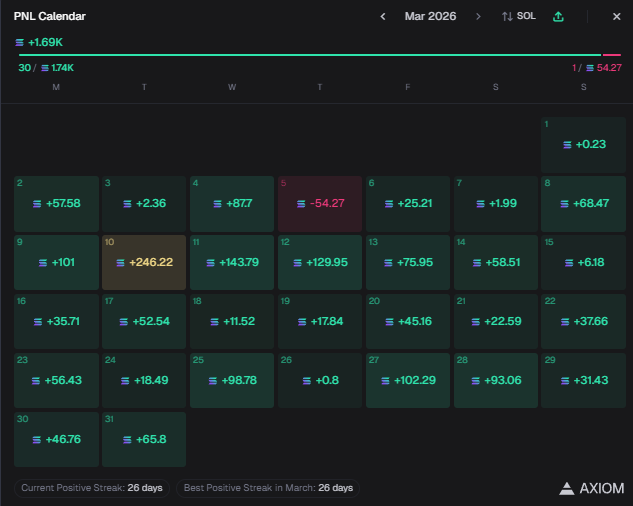Select day 24 cell showing +18.49
The width and height of the screenshot is (633, 506).
pyautogui.click(x=144, y=381)
